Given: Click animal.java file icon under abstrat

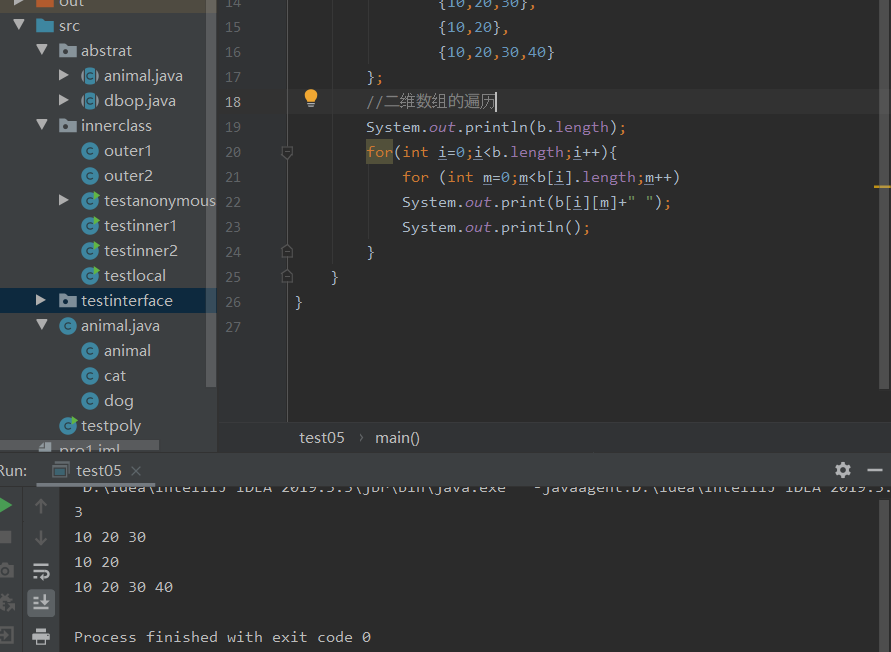Looking at the screenshot, I should (x=90, y=76).
